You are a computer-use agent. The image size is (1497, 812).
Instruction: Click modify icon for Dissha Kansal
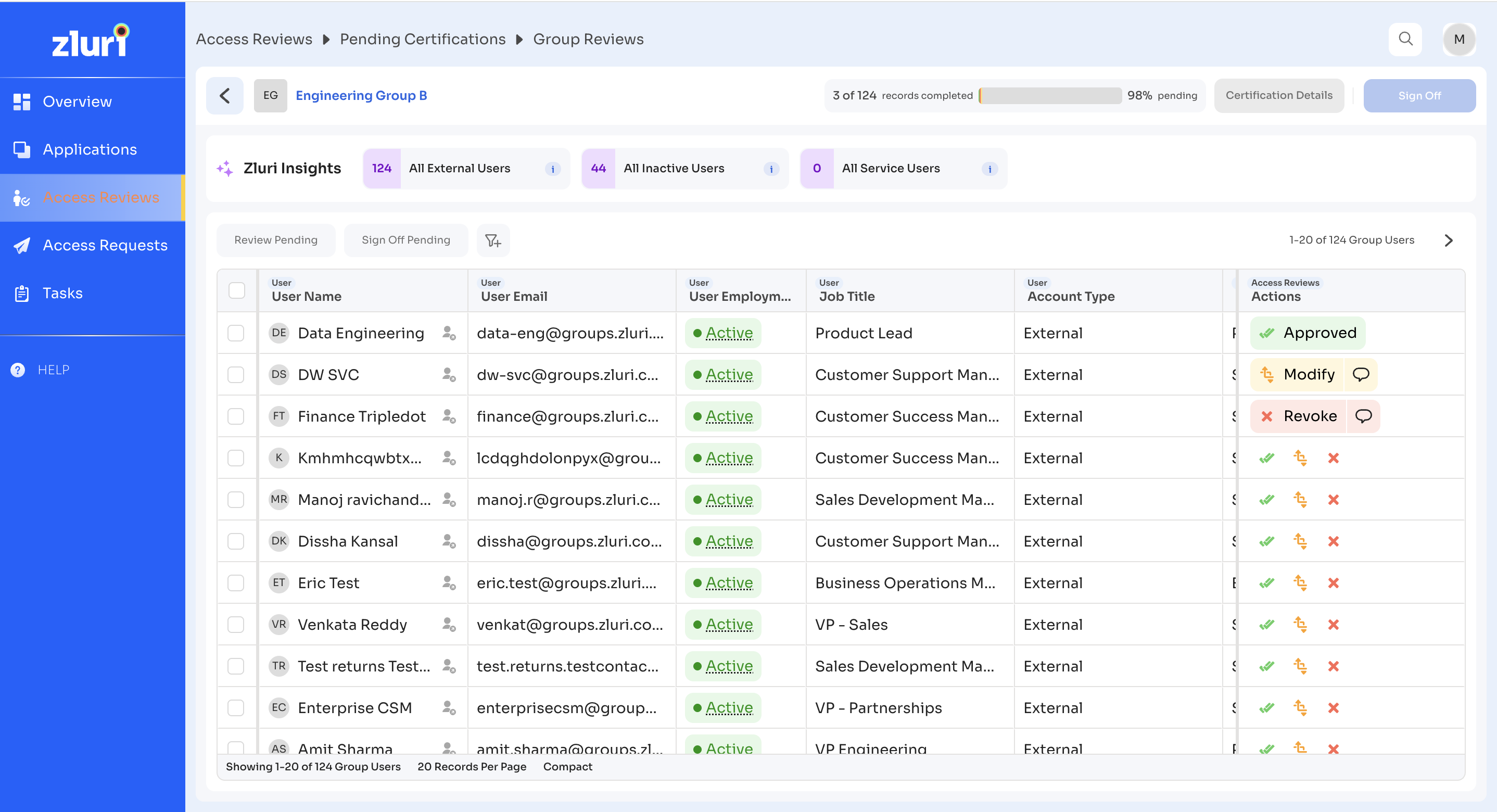point(1300,541)
